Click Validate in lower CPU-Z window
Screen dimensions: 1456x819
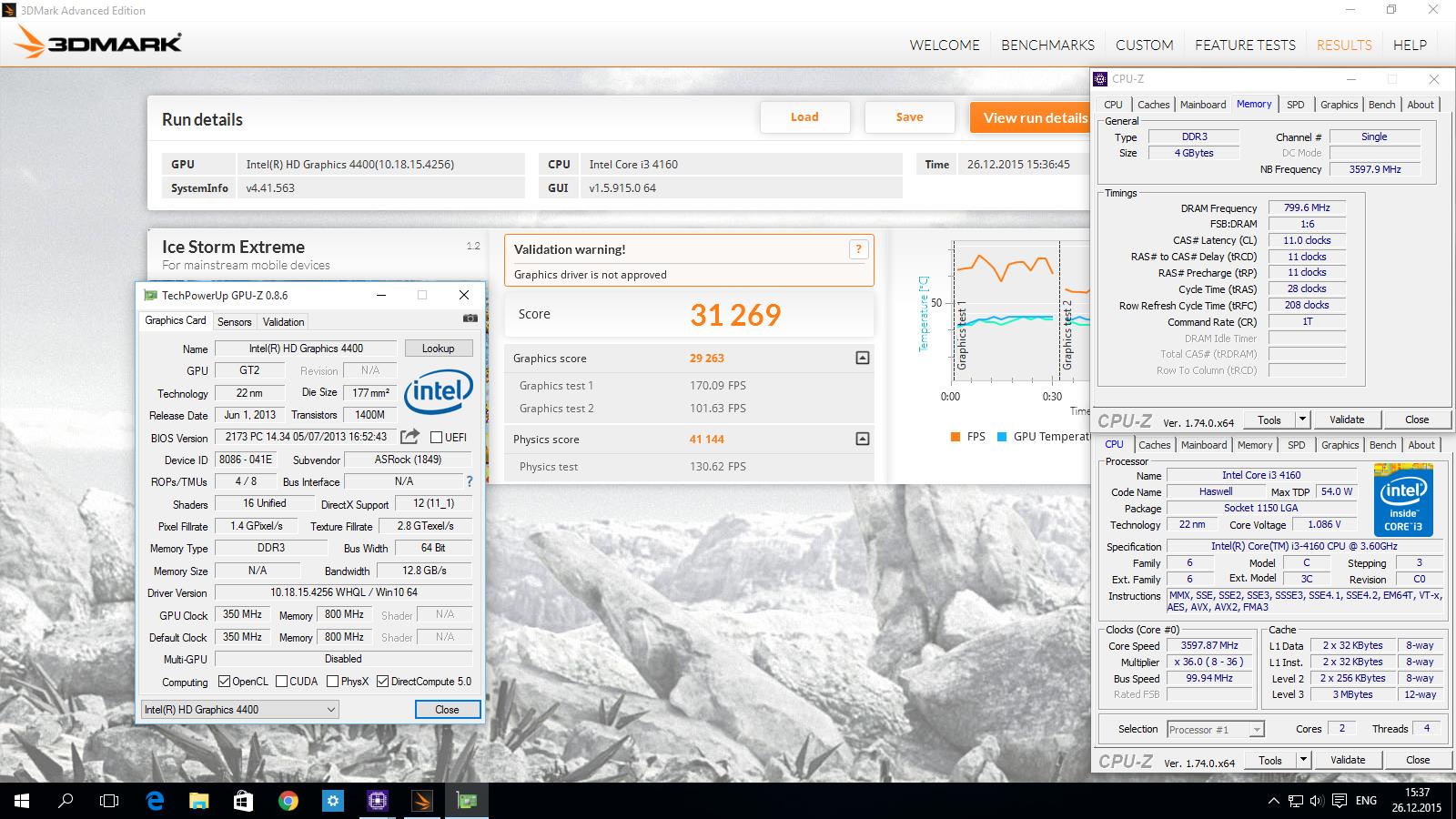[x=1348, y=760]
